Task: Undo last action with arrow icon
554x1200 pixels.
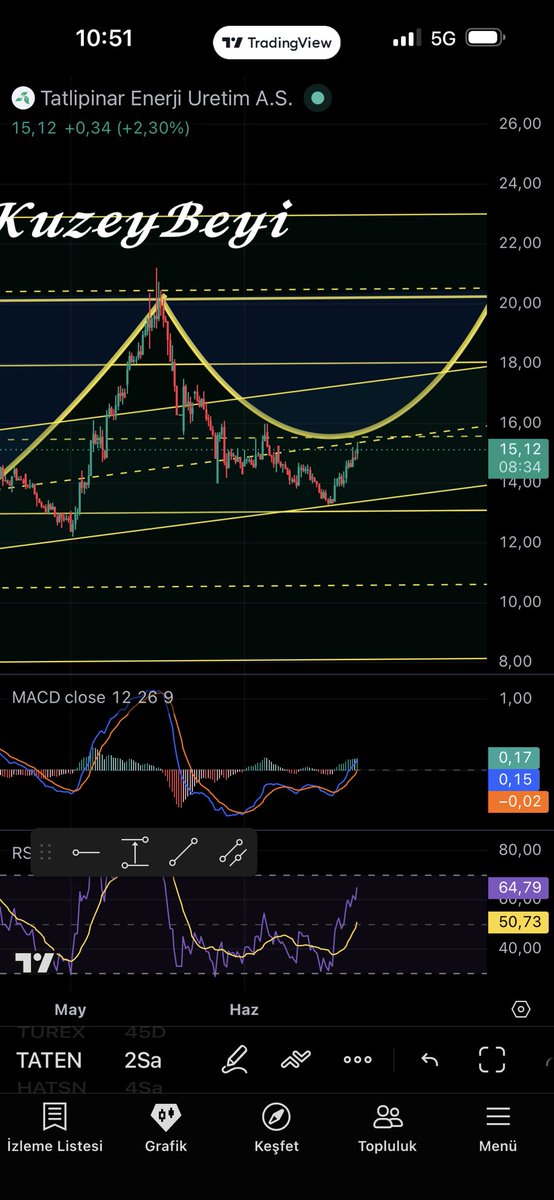Action: 430,1059
